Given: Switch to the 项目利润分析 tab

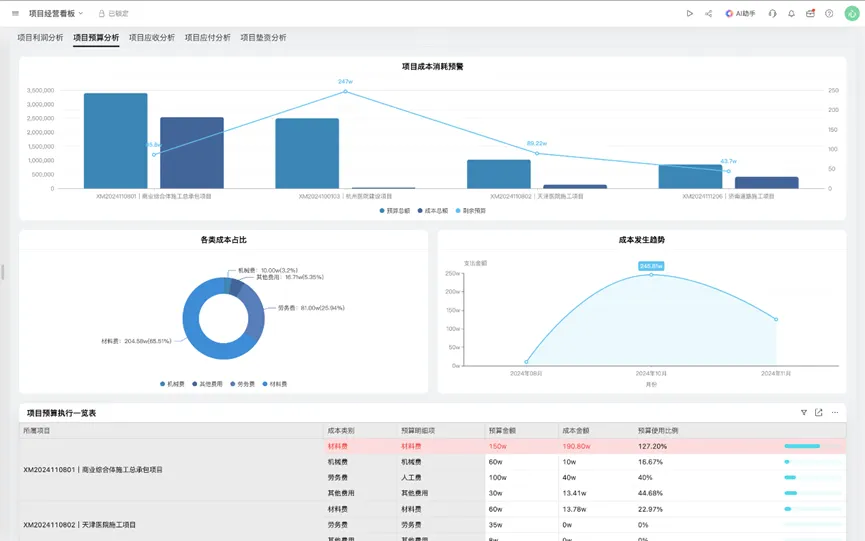Looking at the screenshot, I should (x=40, y=38).
